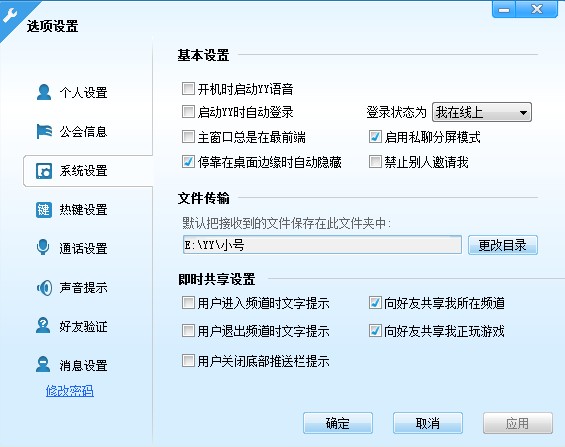Image resolution: width=565 pixels, height=447 pixels.
Task: Click the 公会信息 flag icon
Action: pos(44,131)
